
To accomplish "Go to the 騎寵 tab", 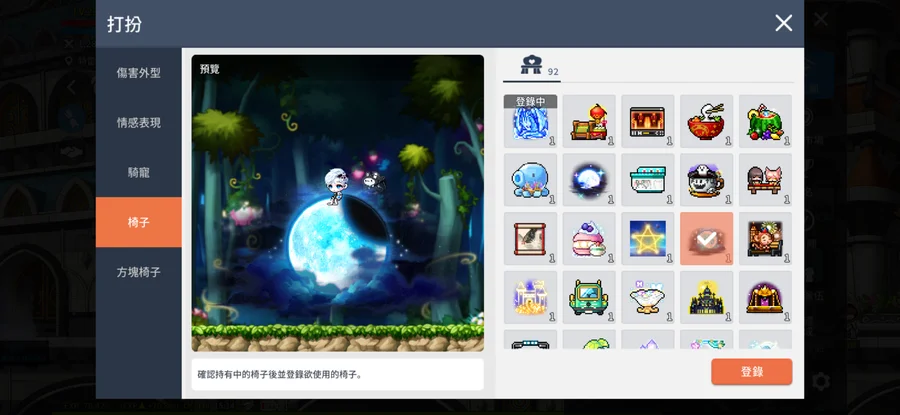I will pyautogui.click(x=138, y=172).
